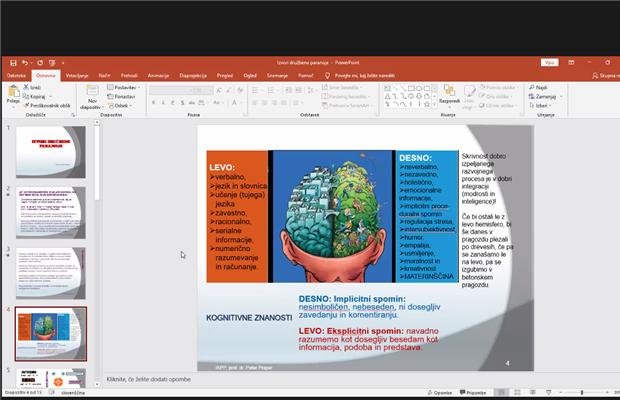Open the font name combo box
The width and height of the screenshot is (620, 400).
pyautogui.click(x=172, y=91)
